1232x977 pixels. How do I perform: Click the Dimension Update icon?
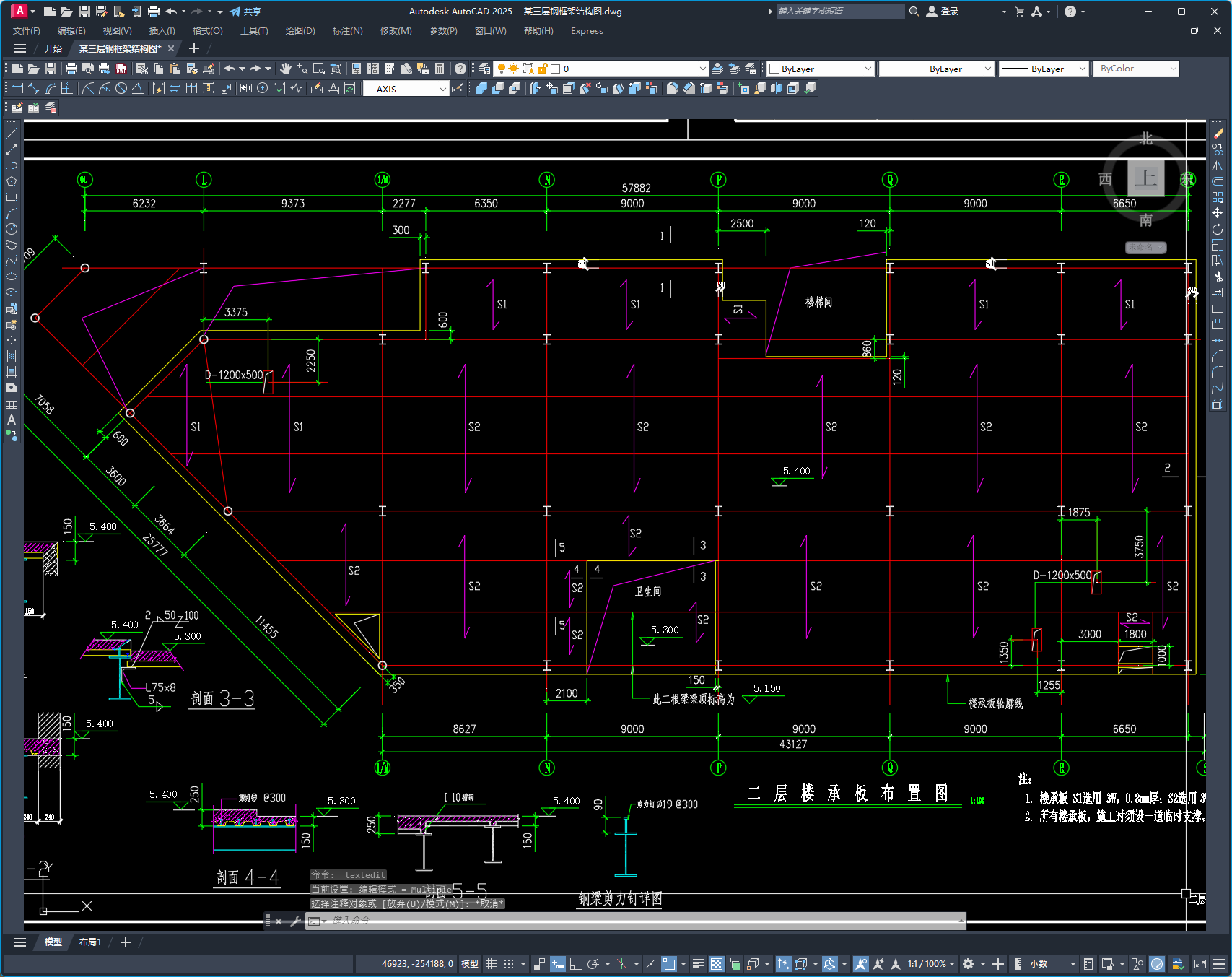[x=350, y=88]
